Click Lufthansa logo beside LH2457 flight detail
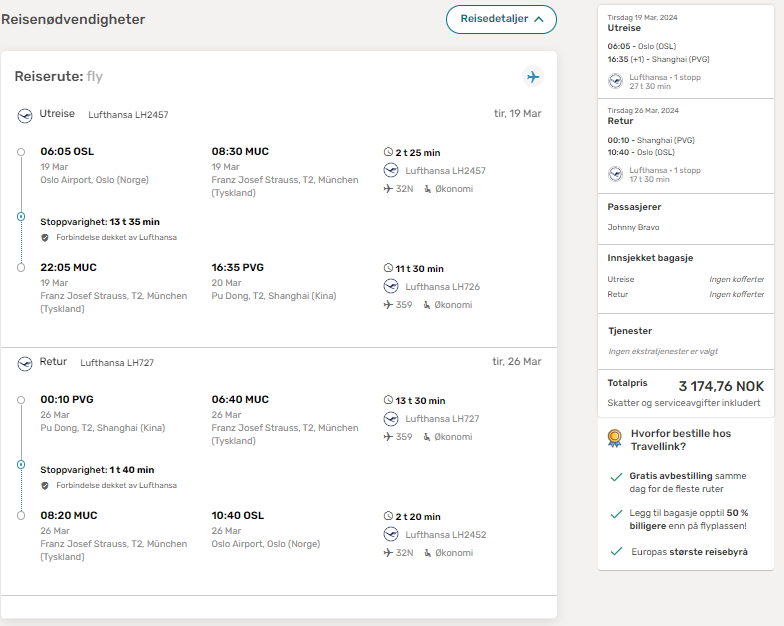Image resolution: width=784 pixels, height=626 pixels. (391, 170)
